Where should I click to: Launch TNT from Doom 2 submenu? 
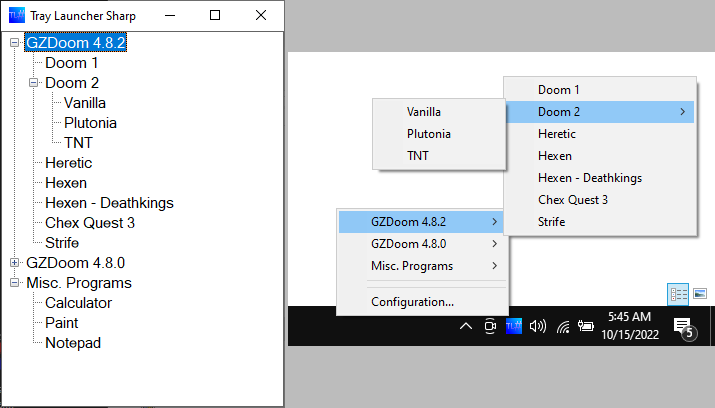click(x=439, y=155)
